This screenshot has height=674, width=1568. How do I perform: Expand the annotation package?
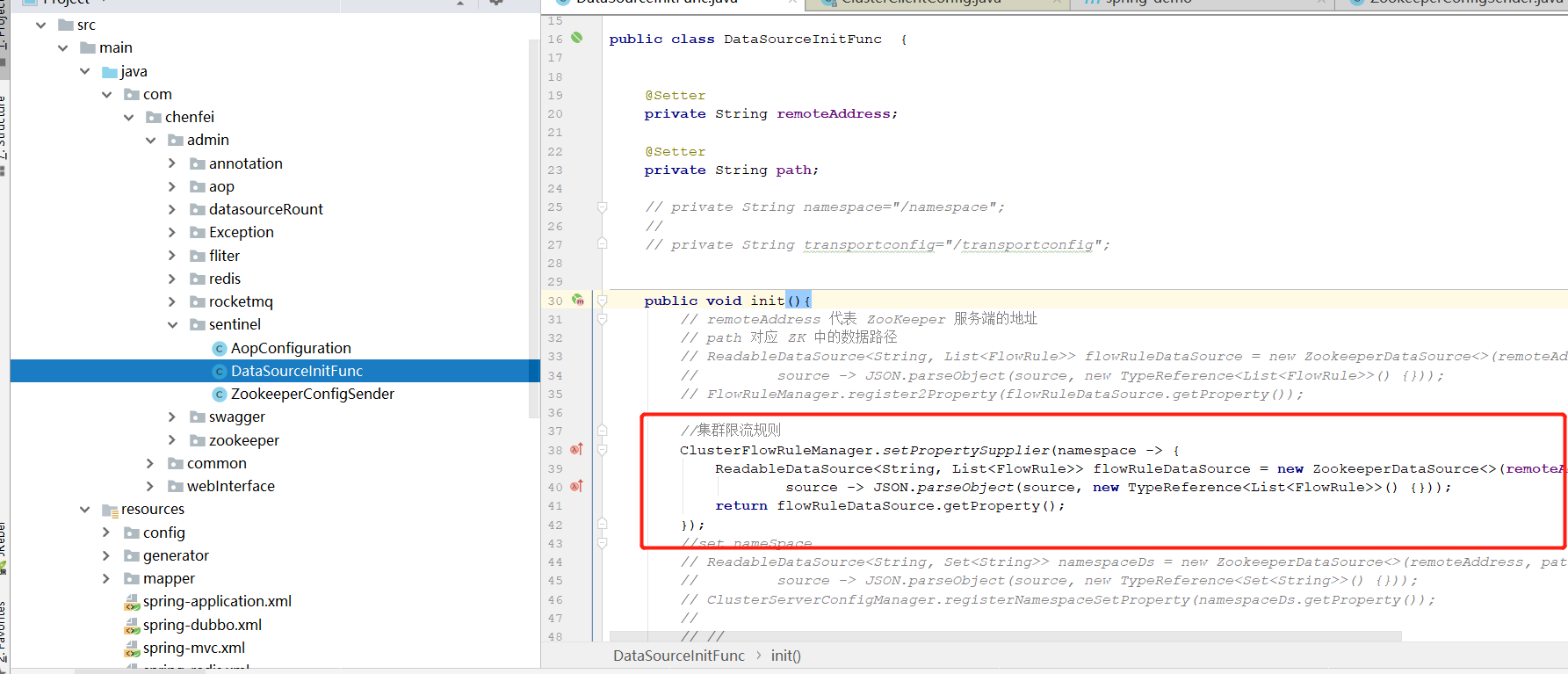pos(172,163)
